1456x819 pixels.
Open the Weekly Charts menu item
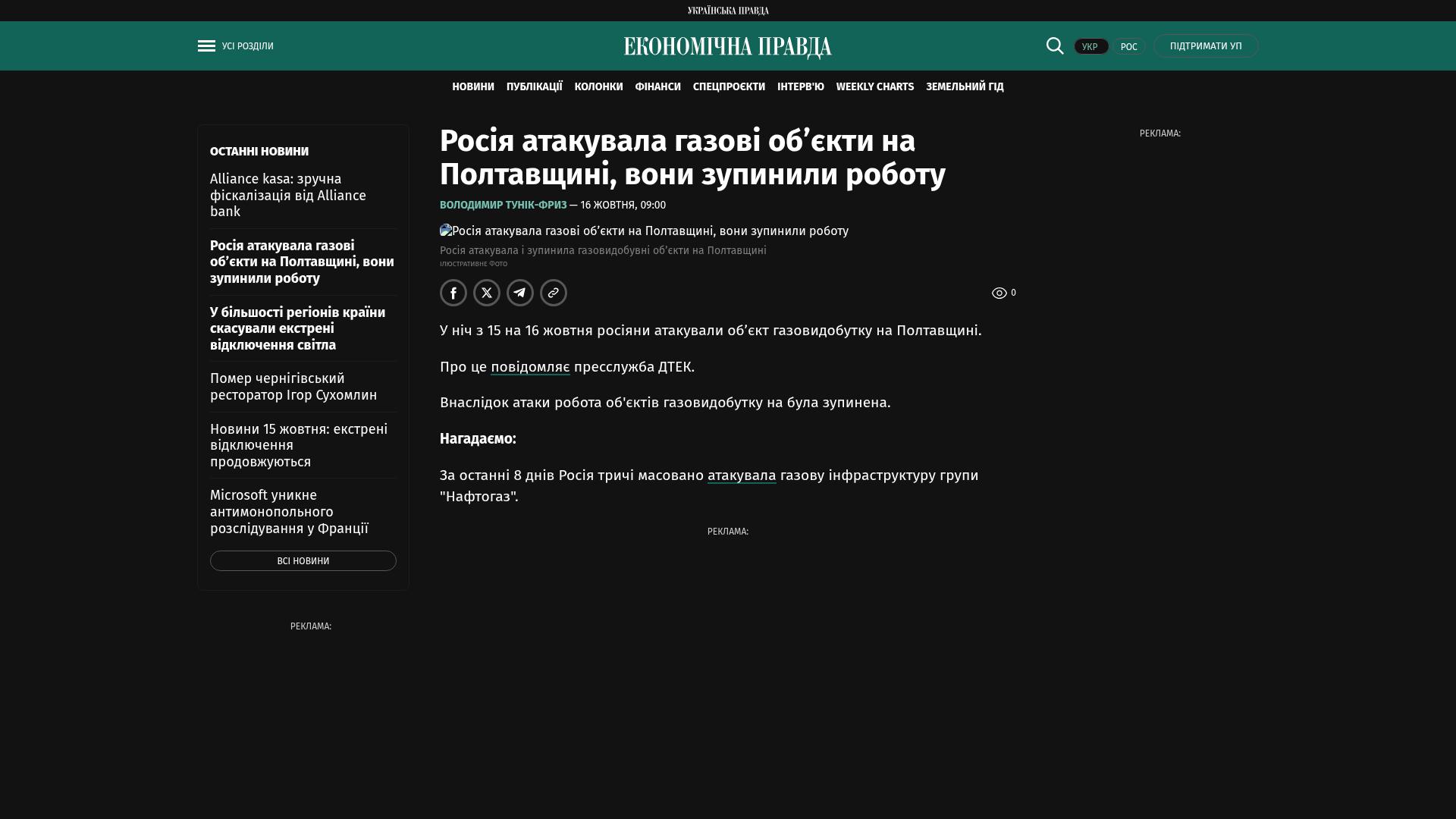[874, 87]
